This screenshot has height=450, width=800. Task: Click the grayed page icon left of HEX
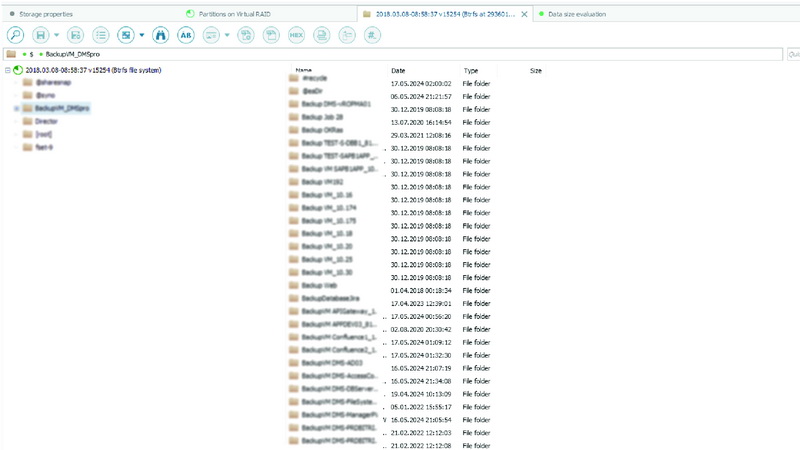pos(271,35)
